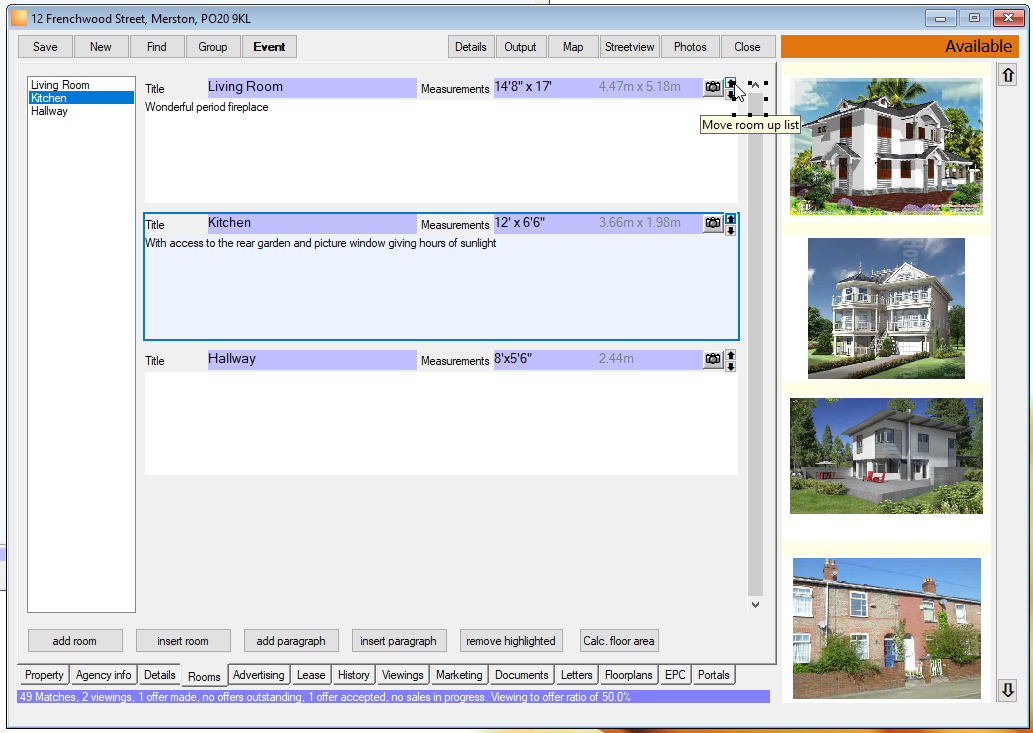The height and width of the screenshot is (733, 1033).
Task: Move Hallway room up the list
Action: pos(730,356)
